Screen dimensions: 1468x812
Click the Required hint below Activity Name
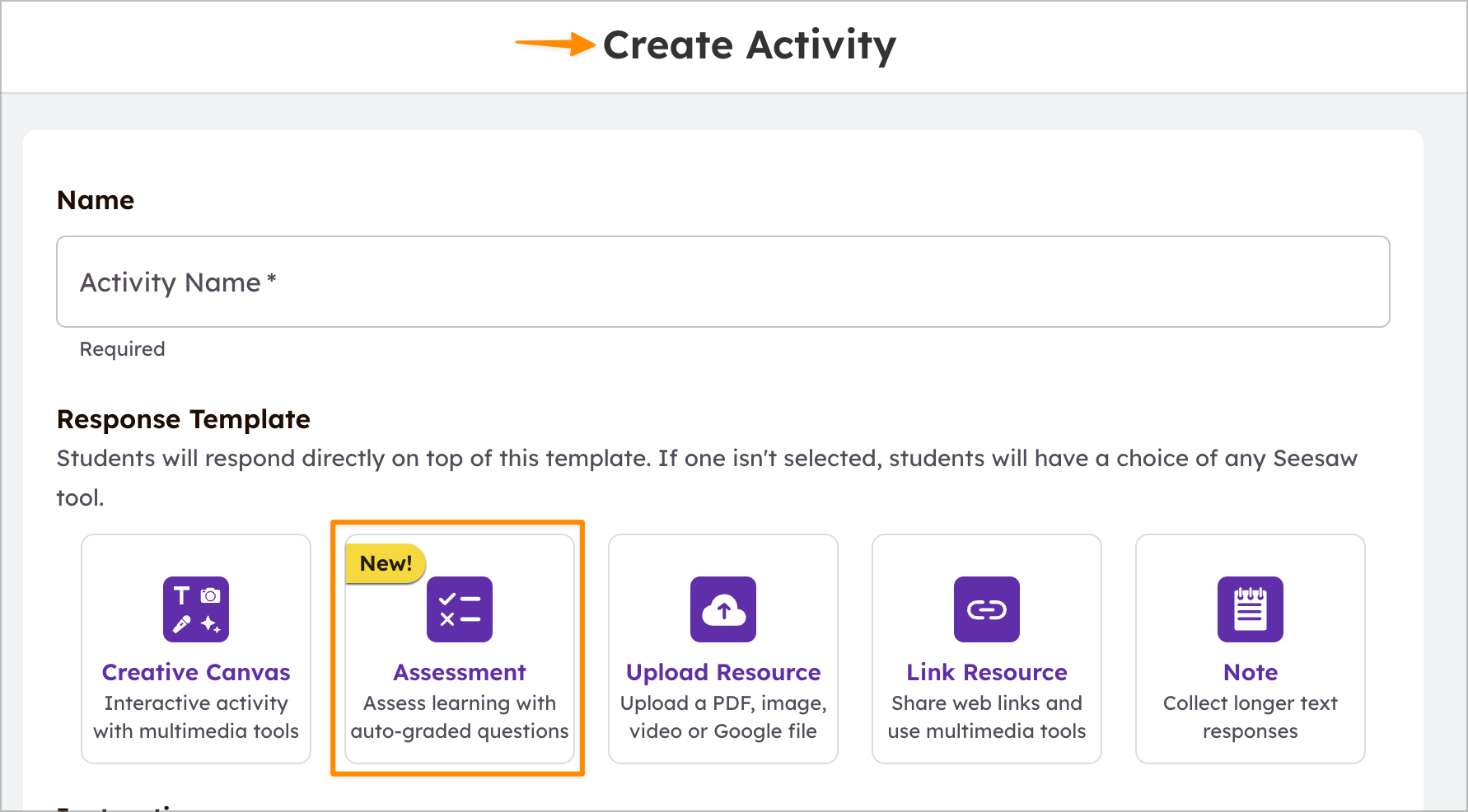pyautogui.click(x=122, y=348)
